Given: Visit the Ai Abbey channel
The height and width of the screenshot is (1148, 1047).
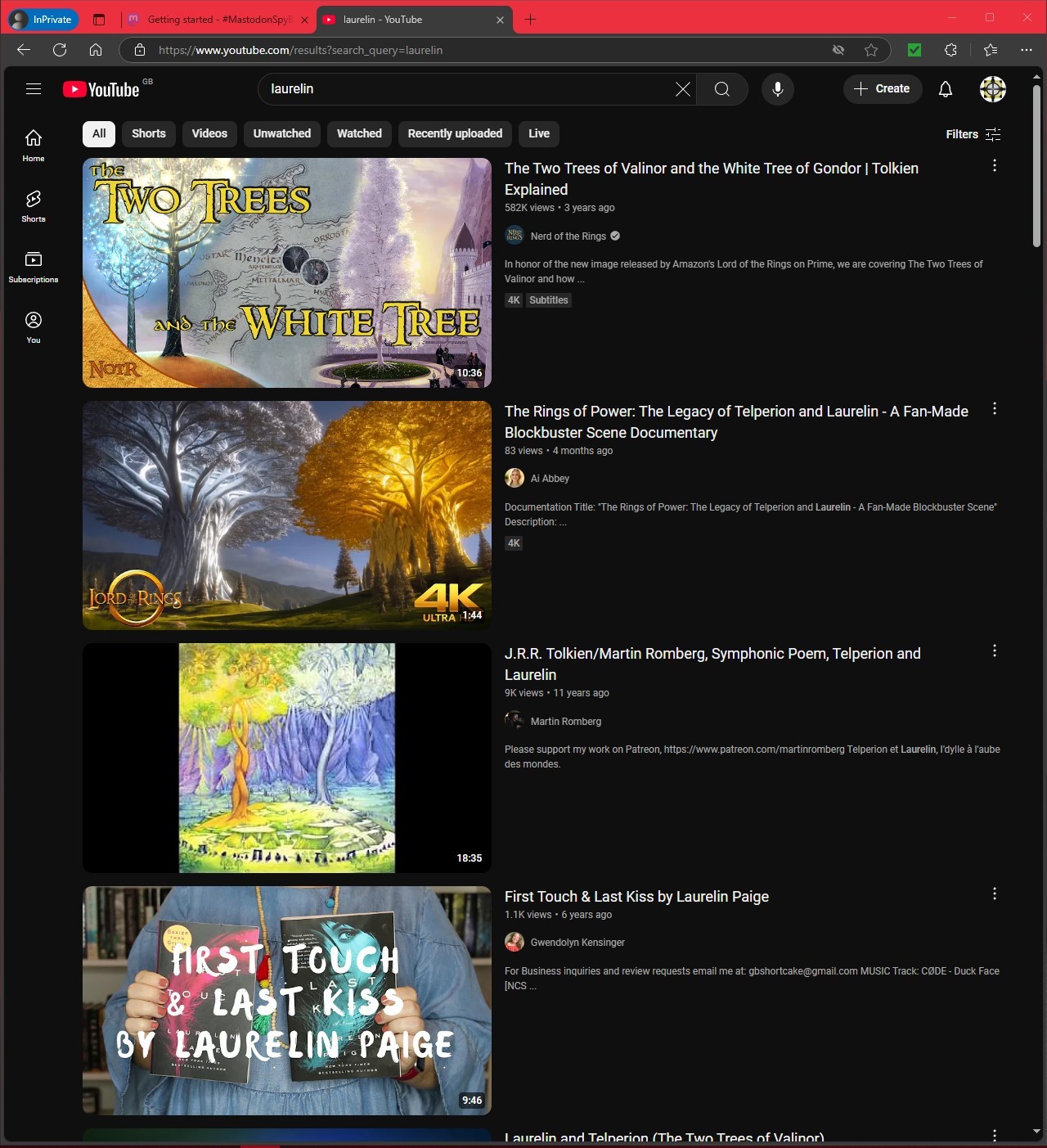Looking at the screenshot, I should [x=550, y=479].
